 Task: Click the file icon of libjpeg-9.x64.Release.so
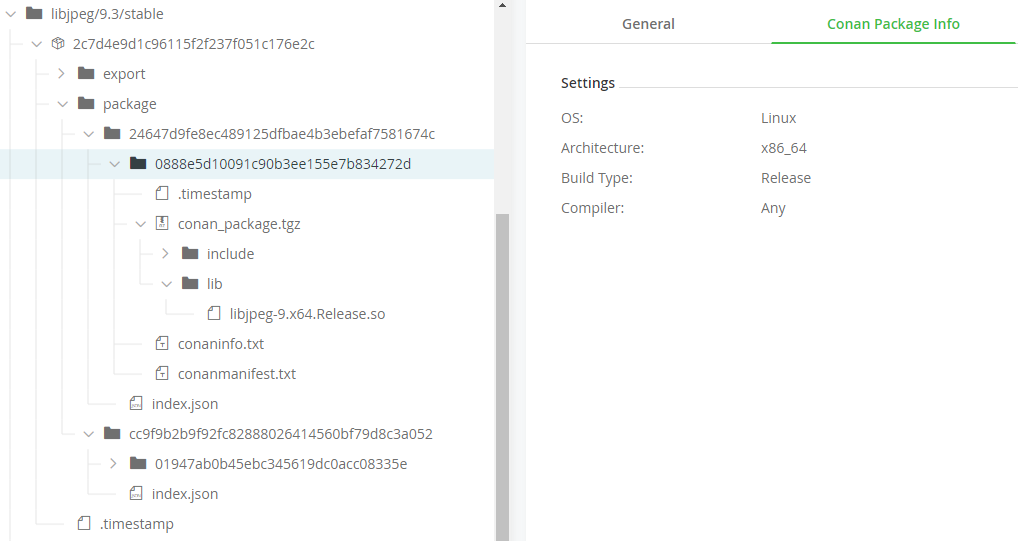tap(214, 314)
